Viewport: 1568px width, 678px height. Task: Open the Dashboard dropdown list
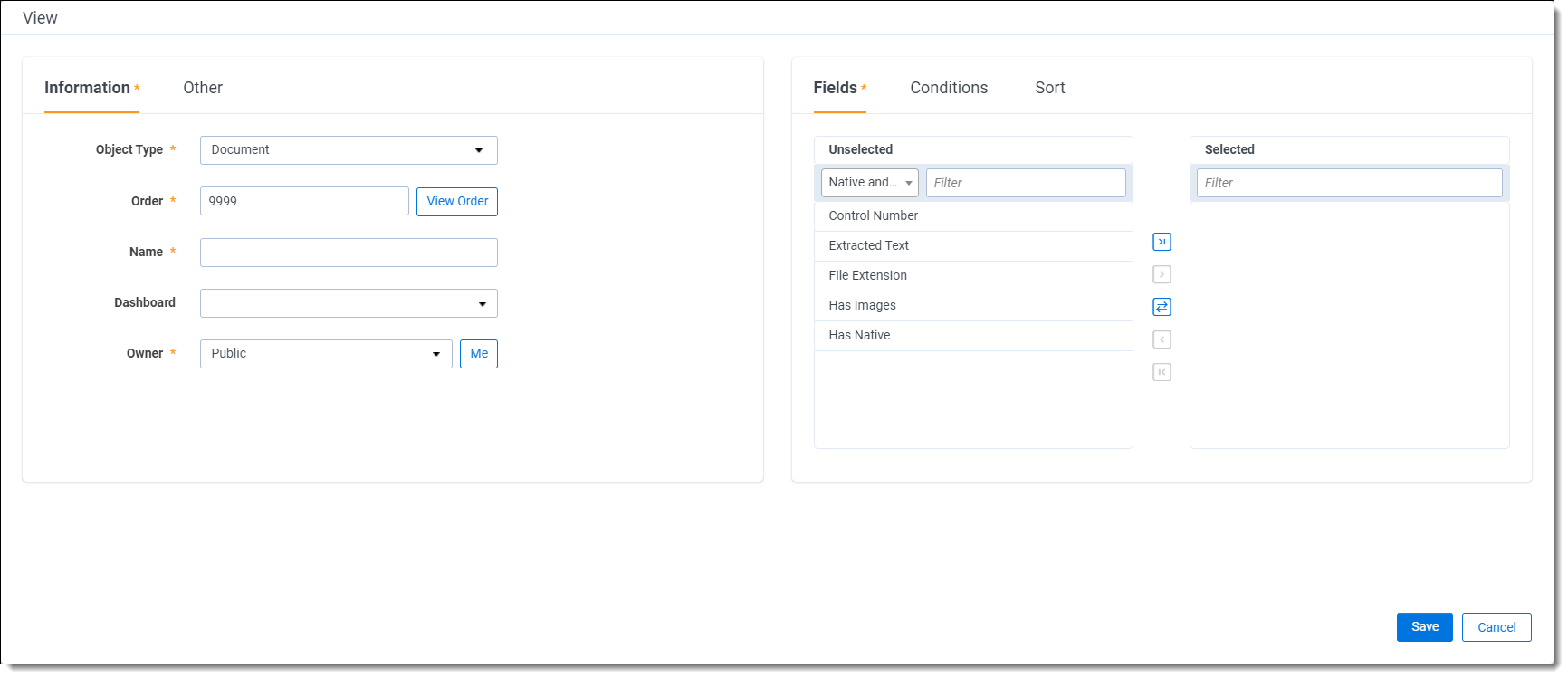coord(349,303)
